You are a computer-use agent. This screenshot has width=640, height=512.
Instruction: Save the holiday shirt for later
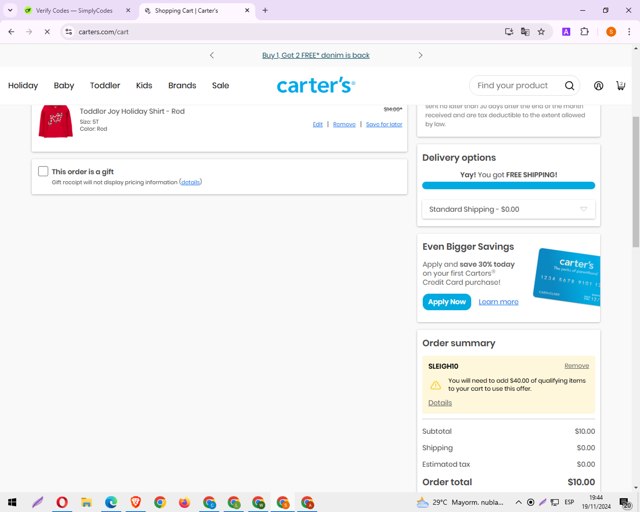coord(384,125)
